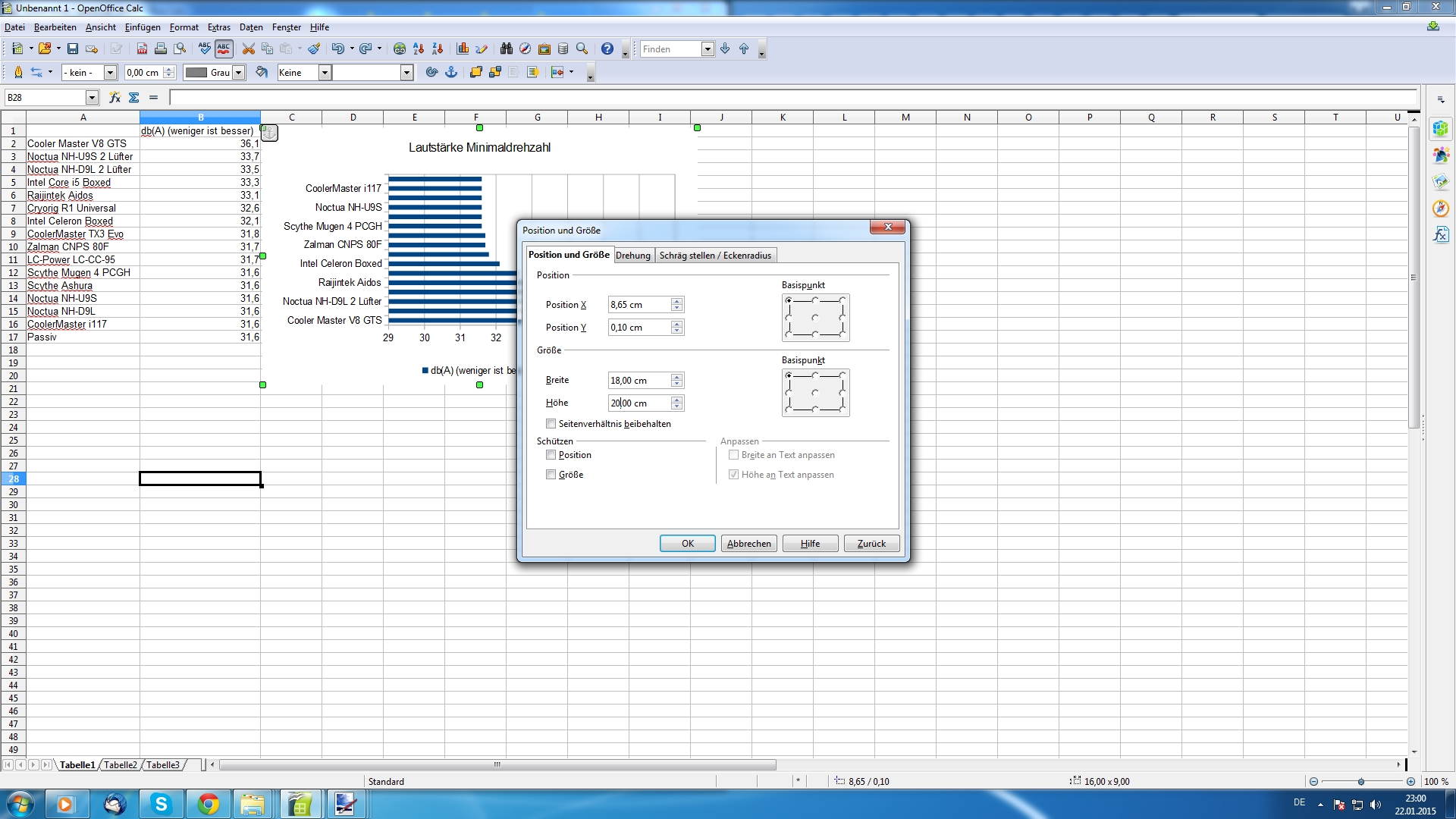The width and height of the screenshot is (1456, 819).
Task: Click the Cut scissors icon
Action: 248,49
